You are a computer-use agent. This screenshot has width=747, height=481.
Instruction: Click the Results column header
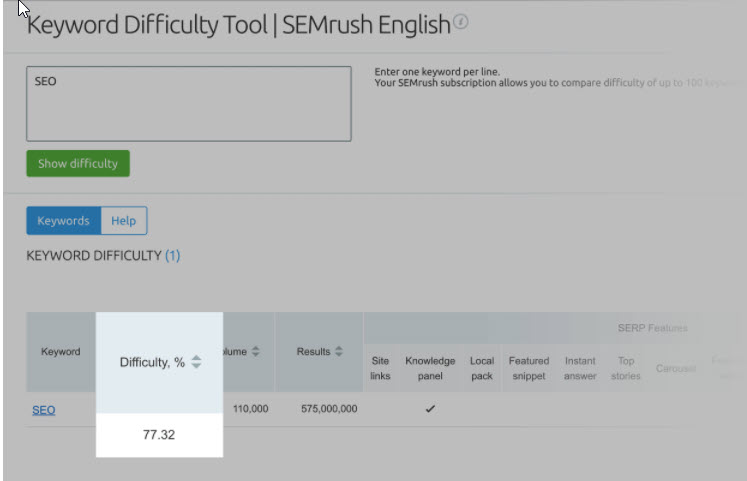coord(319,351)
